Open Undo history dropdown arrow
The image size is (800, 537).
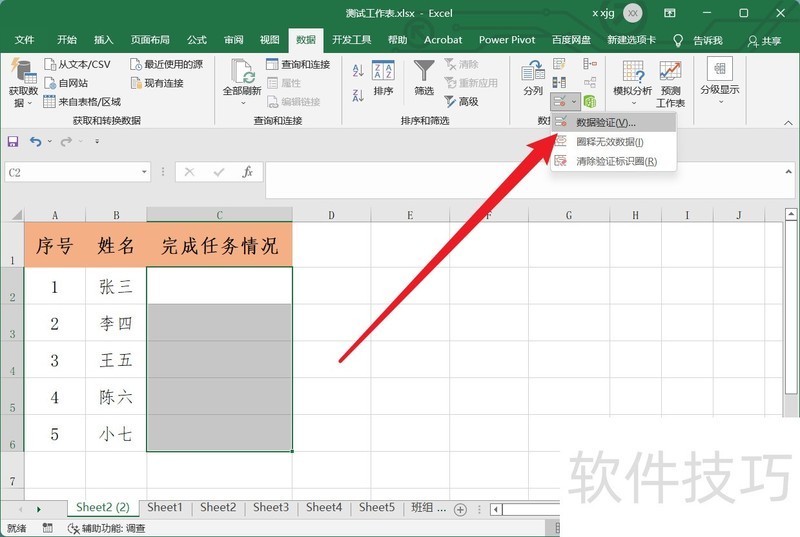[x=49, y=141]
